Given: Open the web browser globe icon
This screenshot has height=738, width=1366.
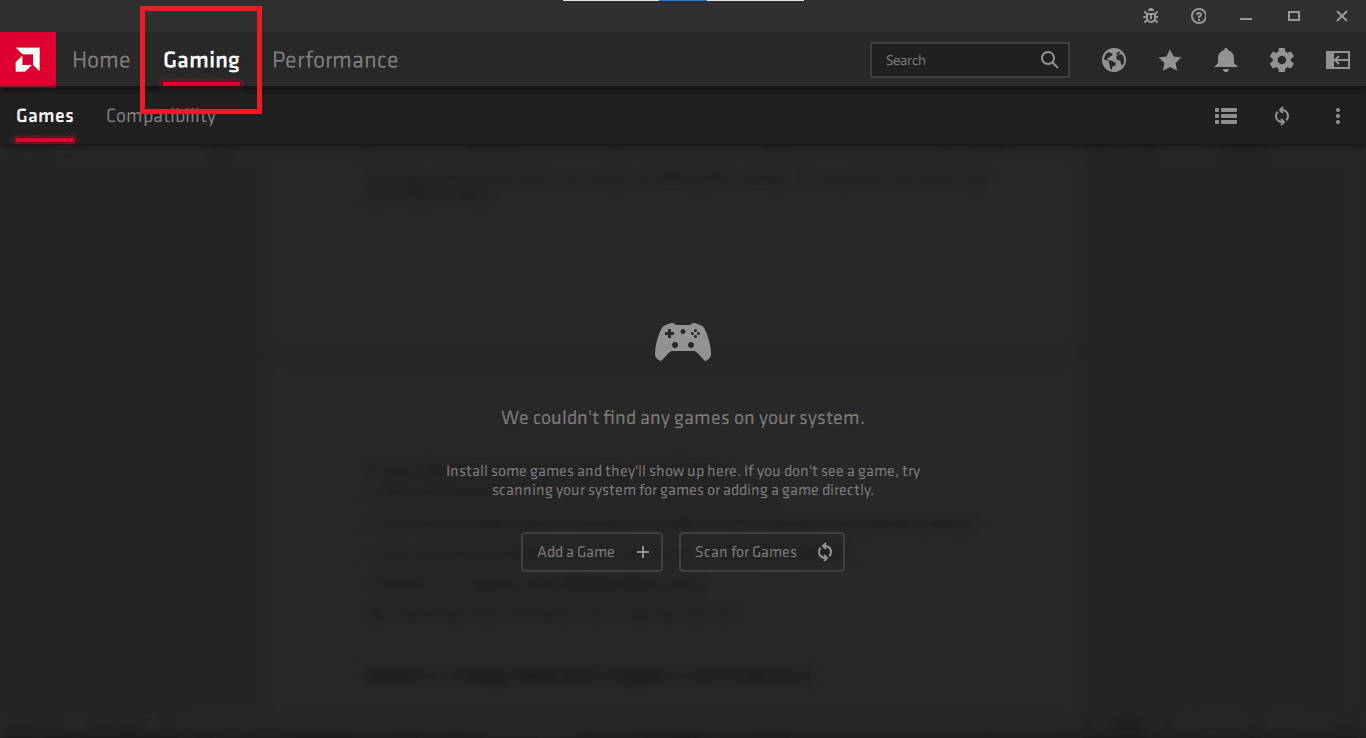Looking at the screenshot, I should [x=1114, y=60].
